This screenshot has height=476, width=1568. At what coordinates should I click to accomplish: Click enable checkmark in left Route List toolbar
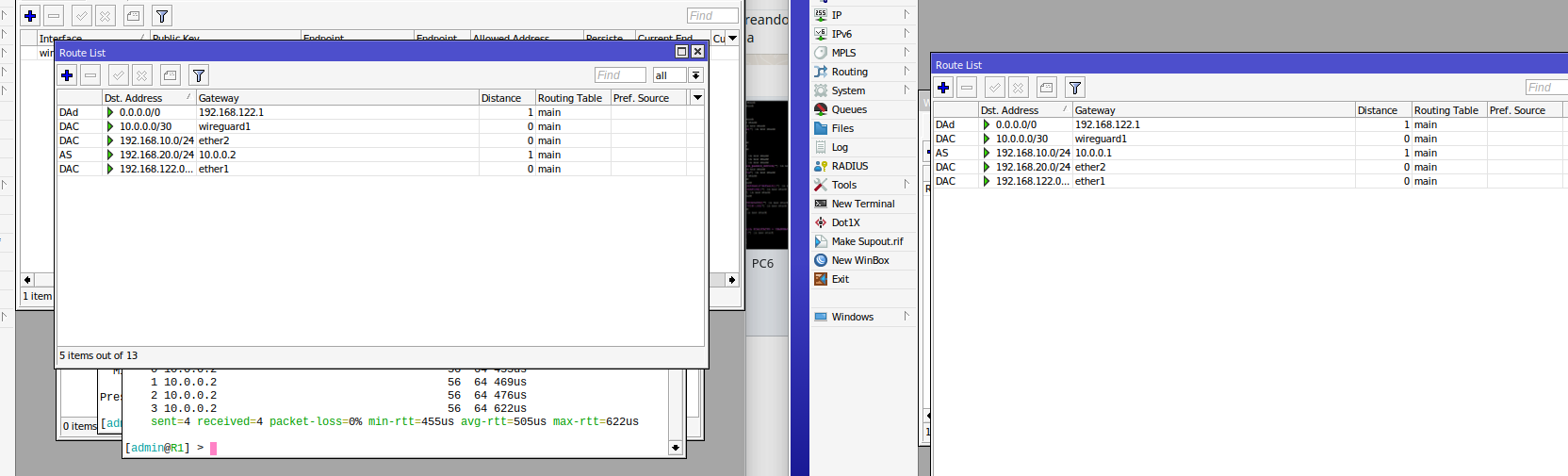tap(119, 75)
